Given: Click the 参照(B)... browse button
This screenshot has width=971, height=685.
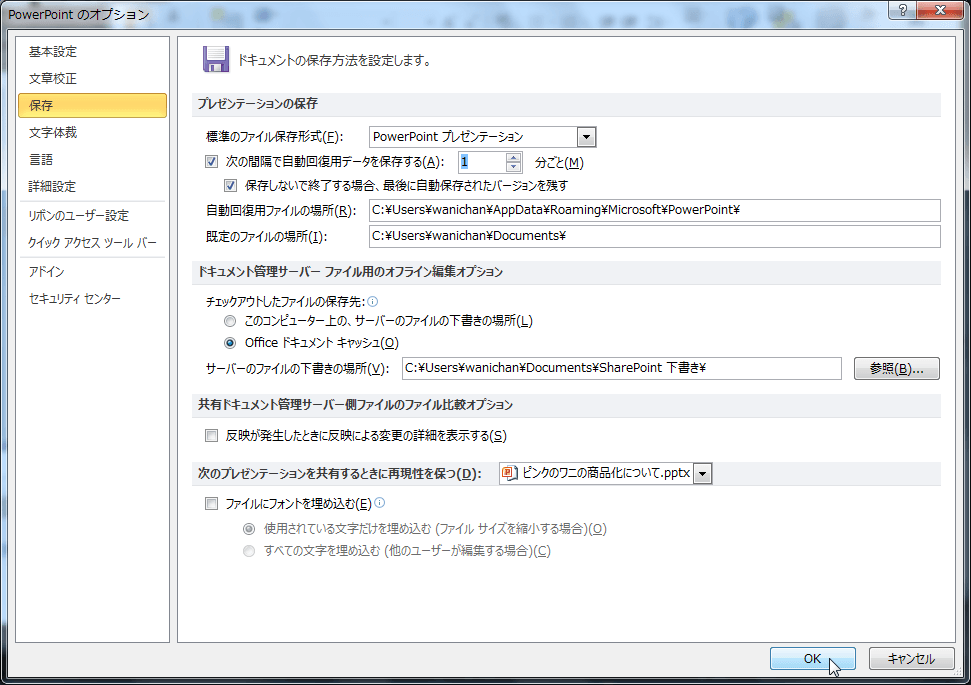Looking at the screenshot, I should [896, 369].
